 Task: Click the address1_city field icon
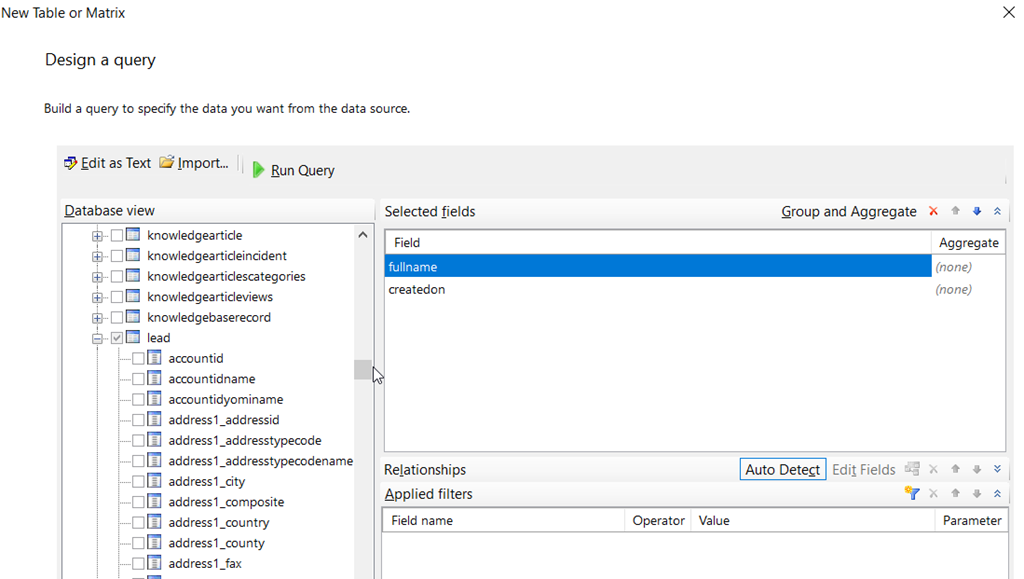click(154, 480)
